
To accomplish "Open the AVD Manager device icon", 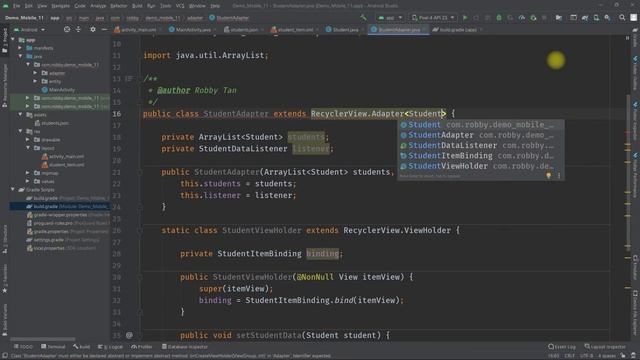I will [596, 18].
